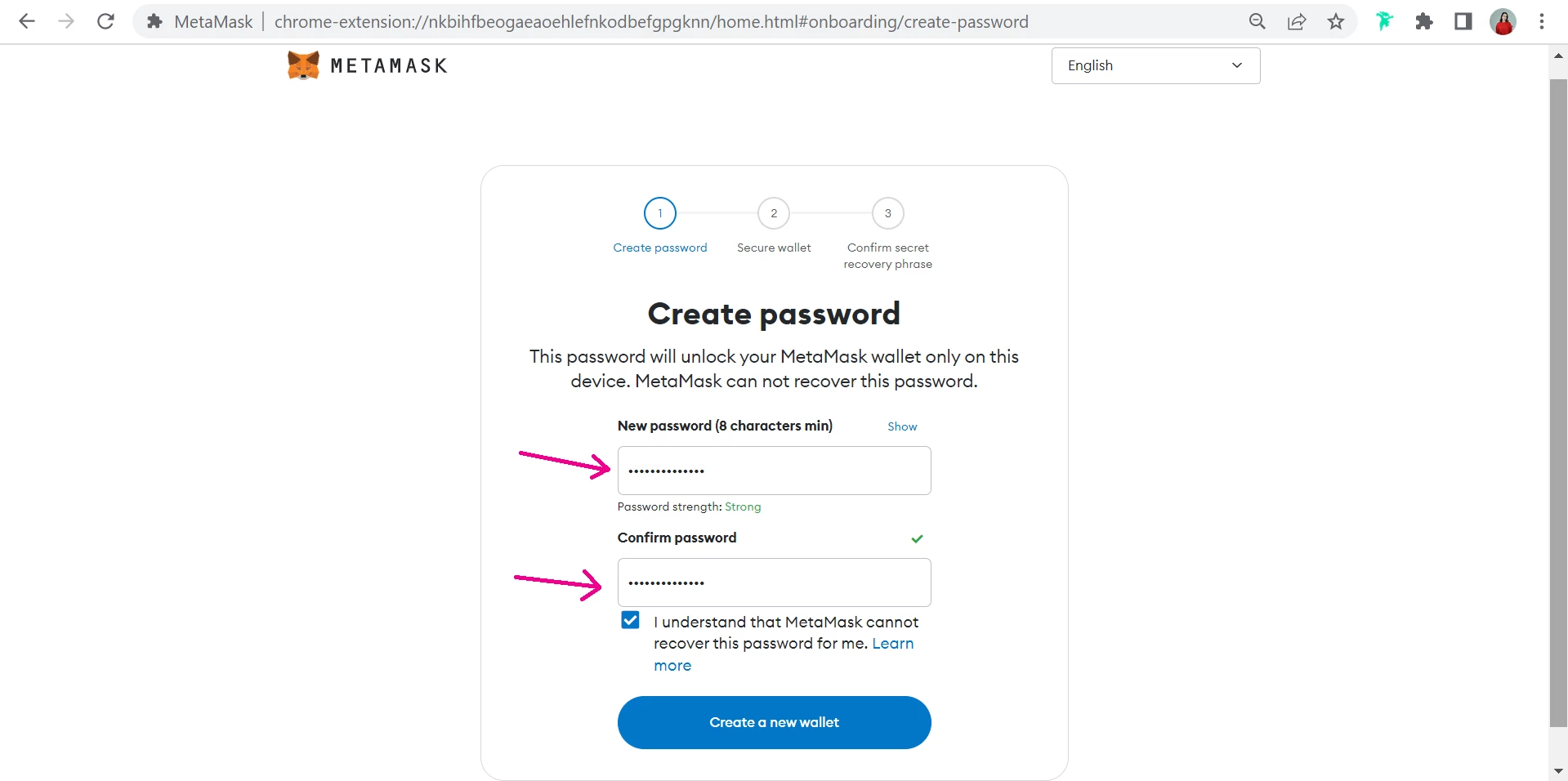Expand the English language dropdown
The image size is (1568, 781).
click(x=1155, y=65)
